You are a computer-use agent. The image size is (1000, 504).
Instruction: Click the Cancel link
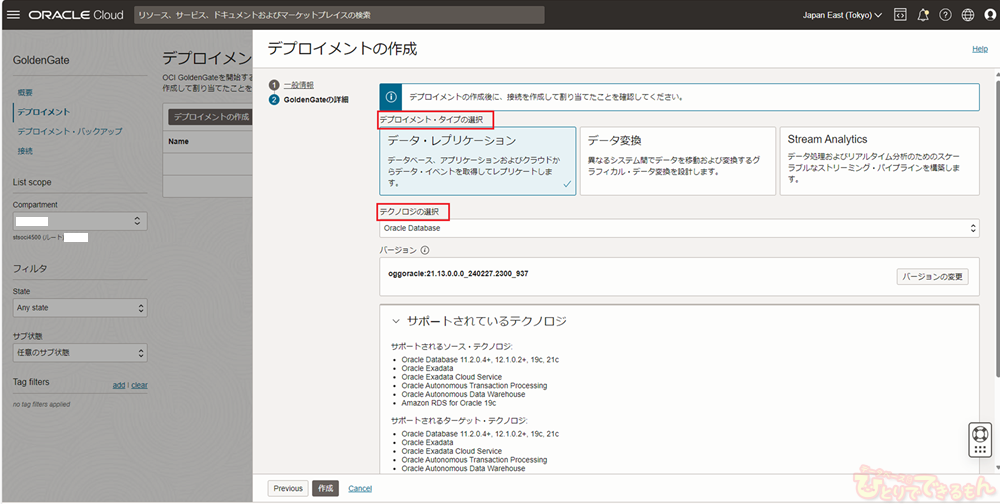click(360, 489)
